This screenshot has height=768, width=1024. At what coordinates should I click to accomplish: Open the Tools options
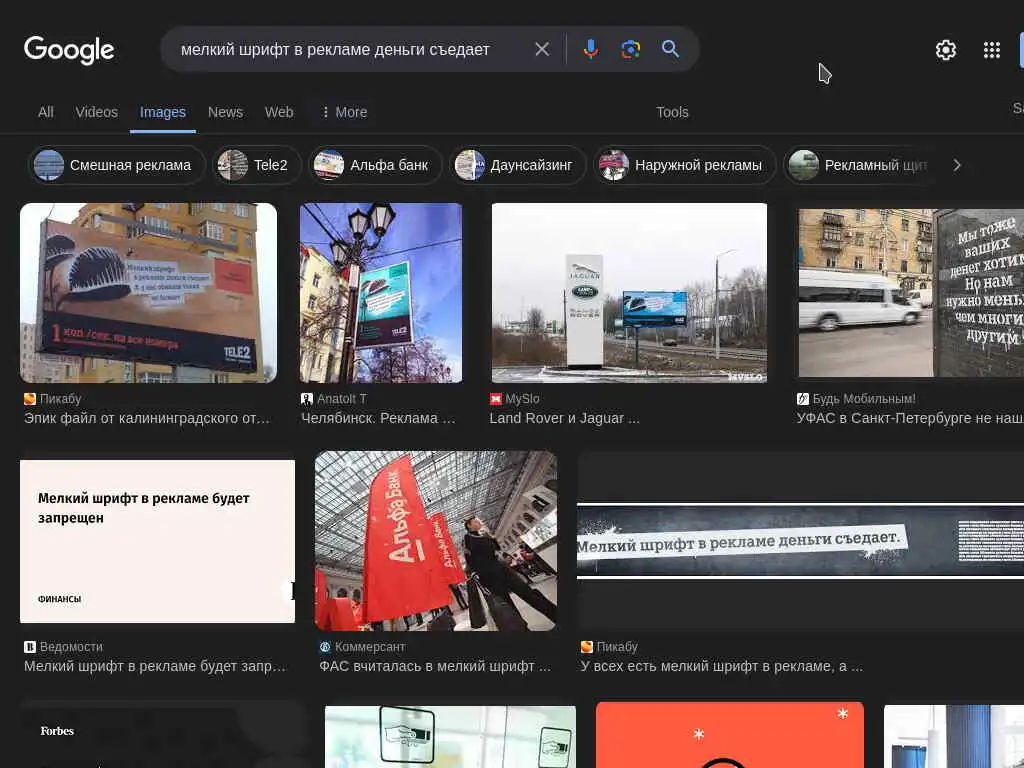click(x=672, y=112)
